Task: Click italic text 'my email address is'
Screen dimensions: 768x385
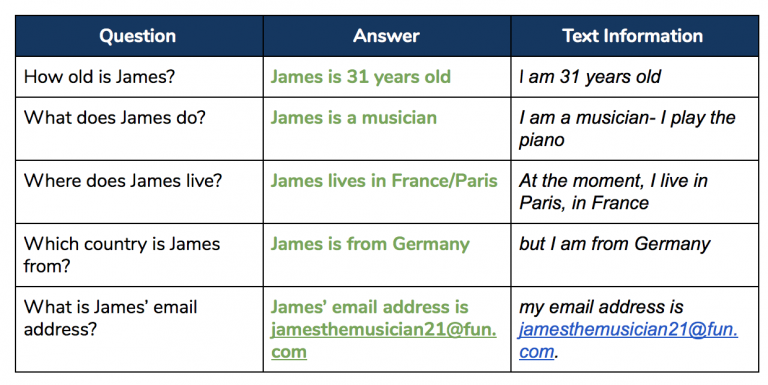Action: 601,307
